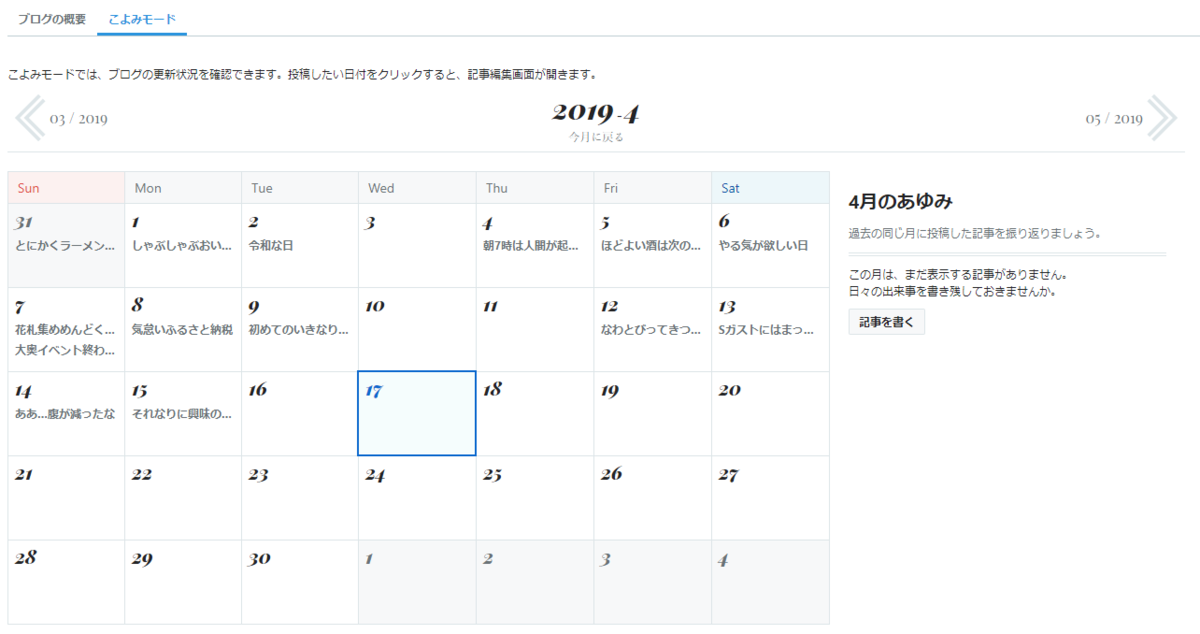Screen dimensions: 1200x634
Task: Open post それなりに興味の on April 15
Action: [182, 413]
